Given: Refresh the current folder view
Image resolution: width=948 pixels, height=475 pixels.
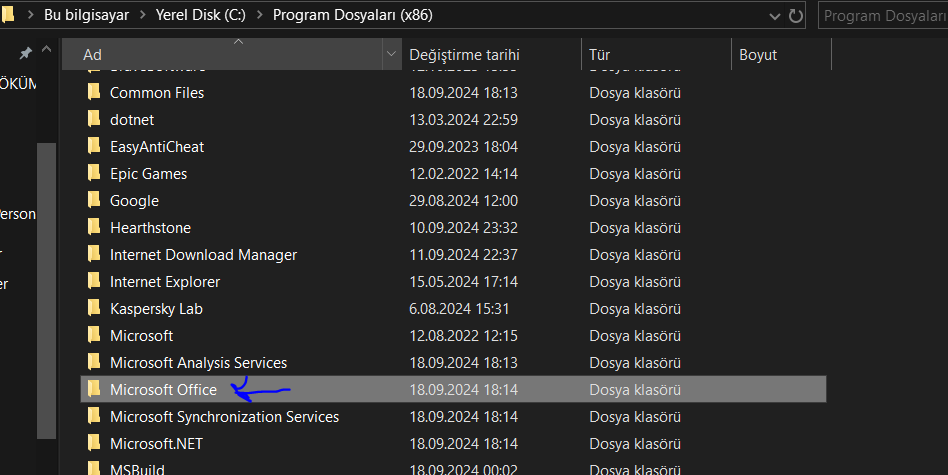Looking at the screenshot, I should point(796,16).
